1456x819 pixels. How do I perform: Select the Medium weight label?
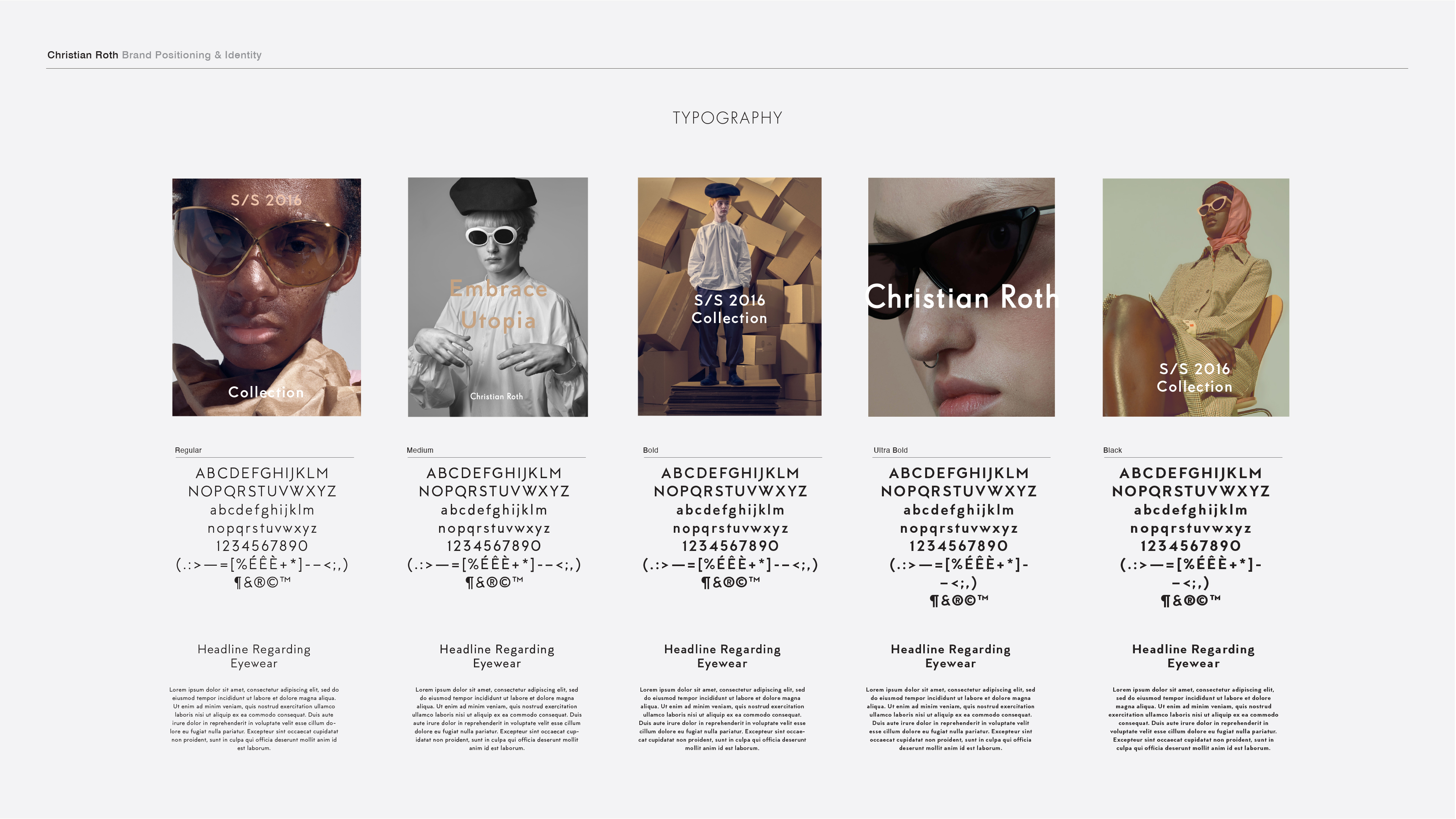pos(420,450)
